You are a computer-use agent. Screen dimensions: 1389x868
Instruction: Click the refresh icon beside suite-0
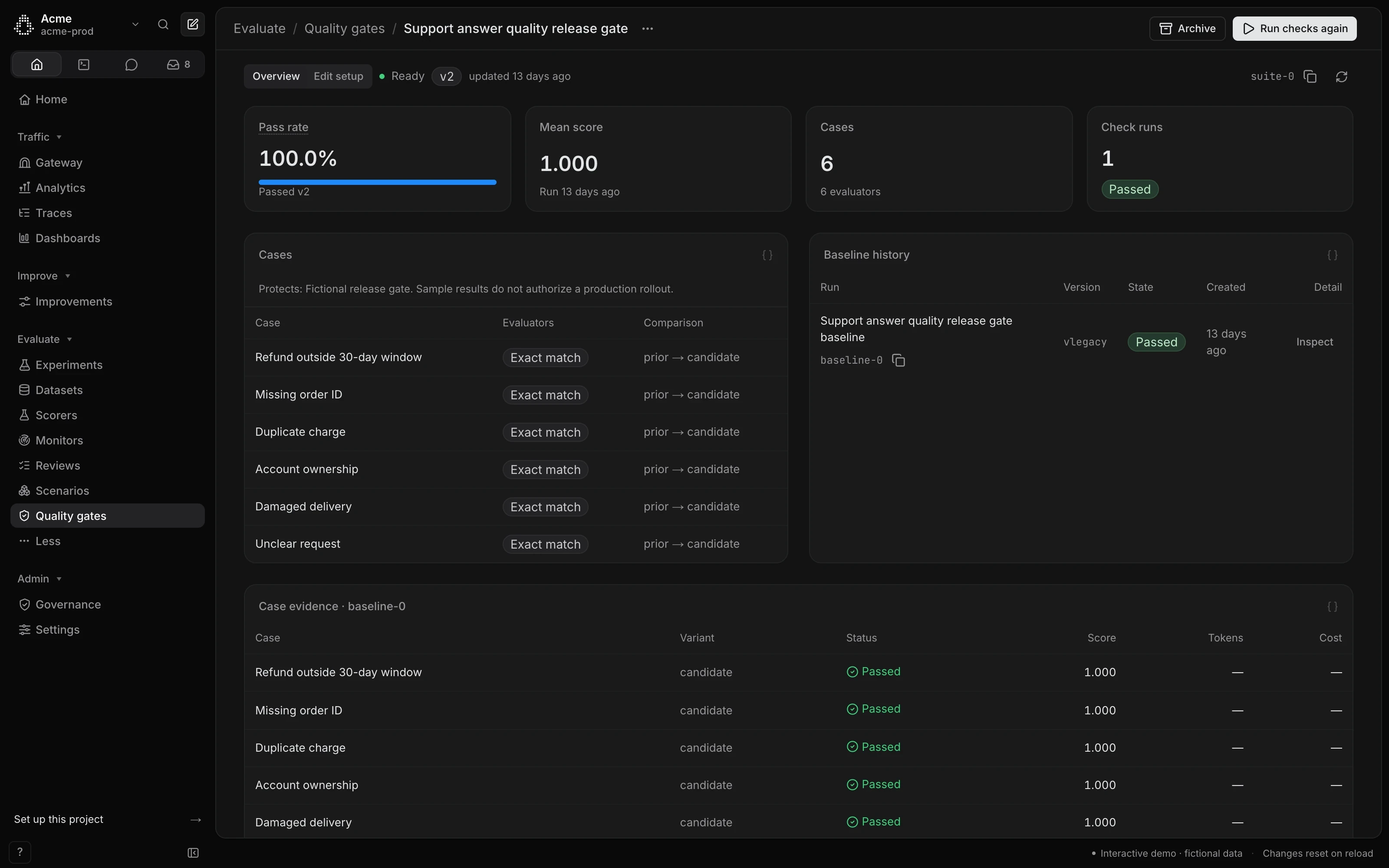(1341, 76)
